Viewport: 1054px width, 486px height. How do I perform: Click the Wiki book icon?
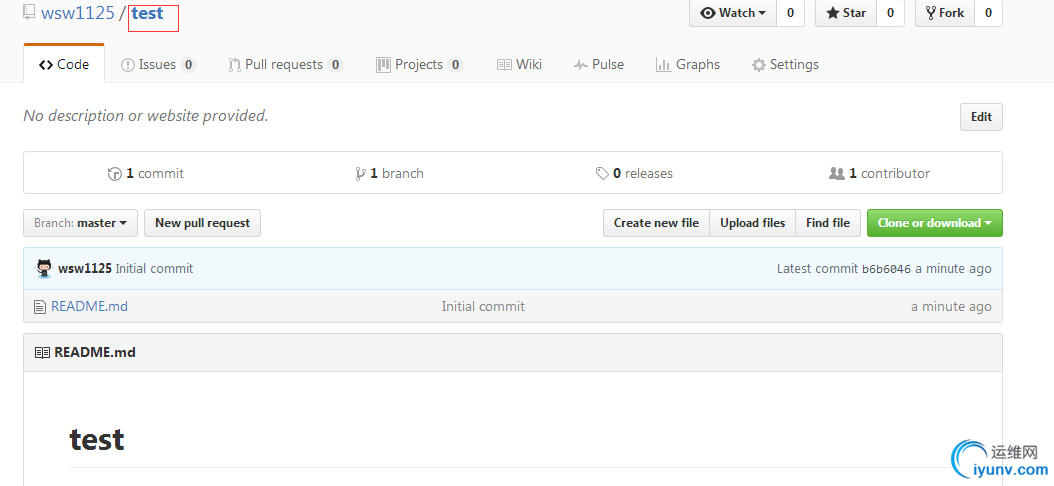click(x=504, y=65)
